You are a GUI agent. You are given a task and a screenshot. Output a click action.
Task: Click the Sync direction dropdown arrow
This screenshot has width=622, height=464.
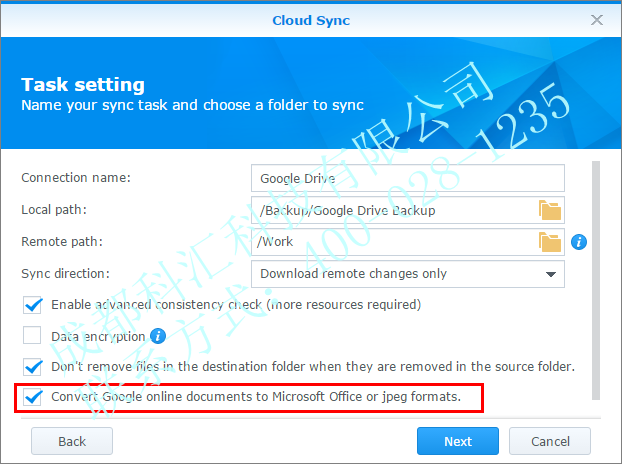pyautogui.click(x=550, y=274)
